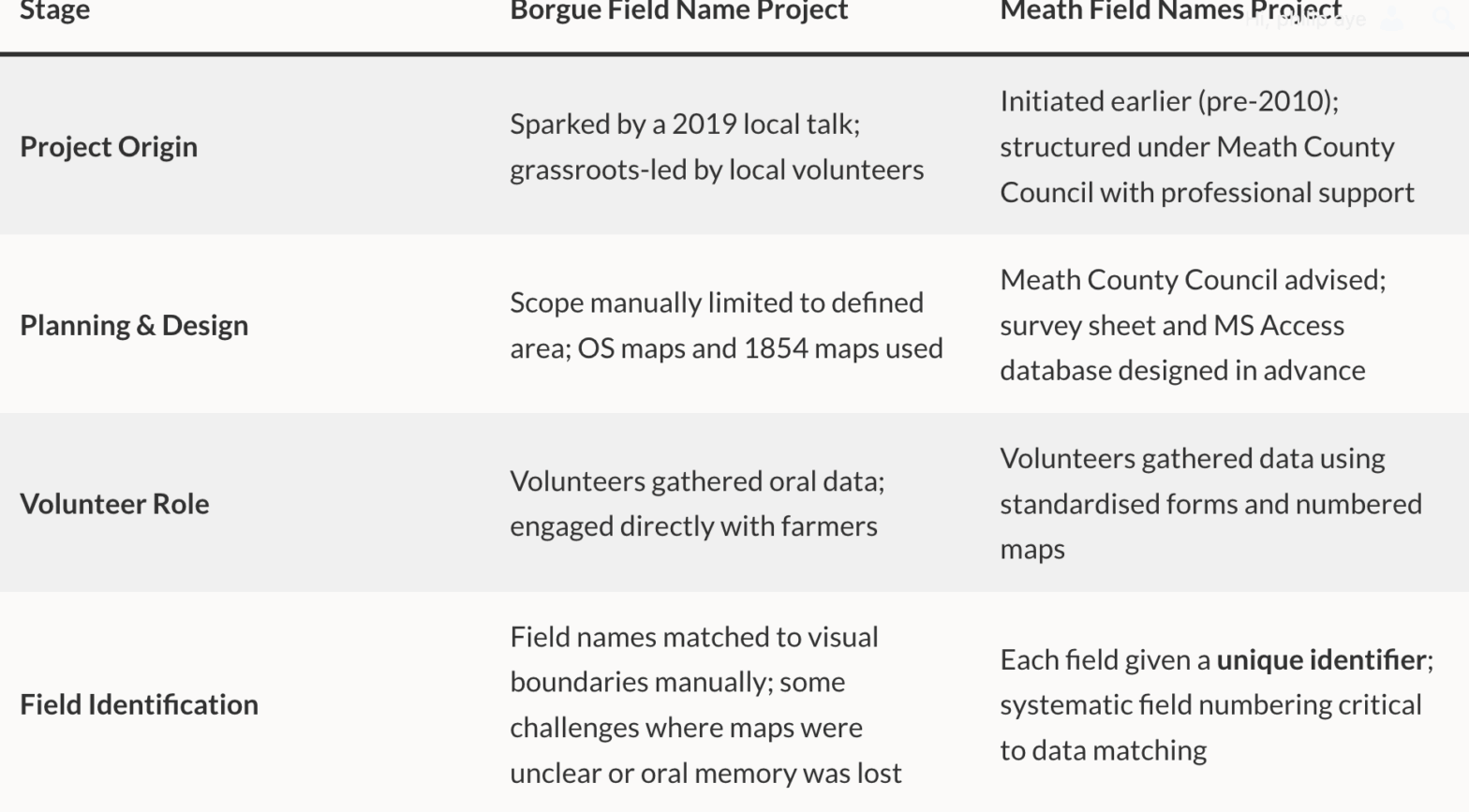Click the 'Borgue Field Name Project' column header
Viewport: 1469px width, 812px height.
pyautogui.click(x=678, y=11)
